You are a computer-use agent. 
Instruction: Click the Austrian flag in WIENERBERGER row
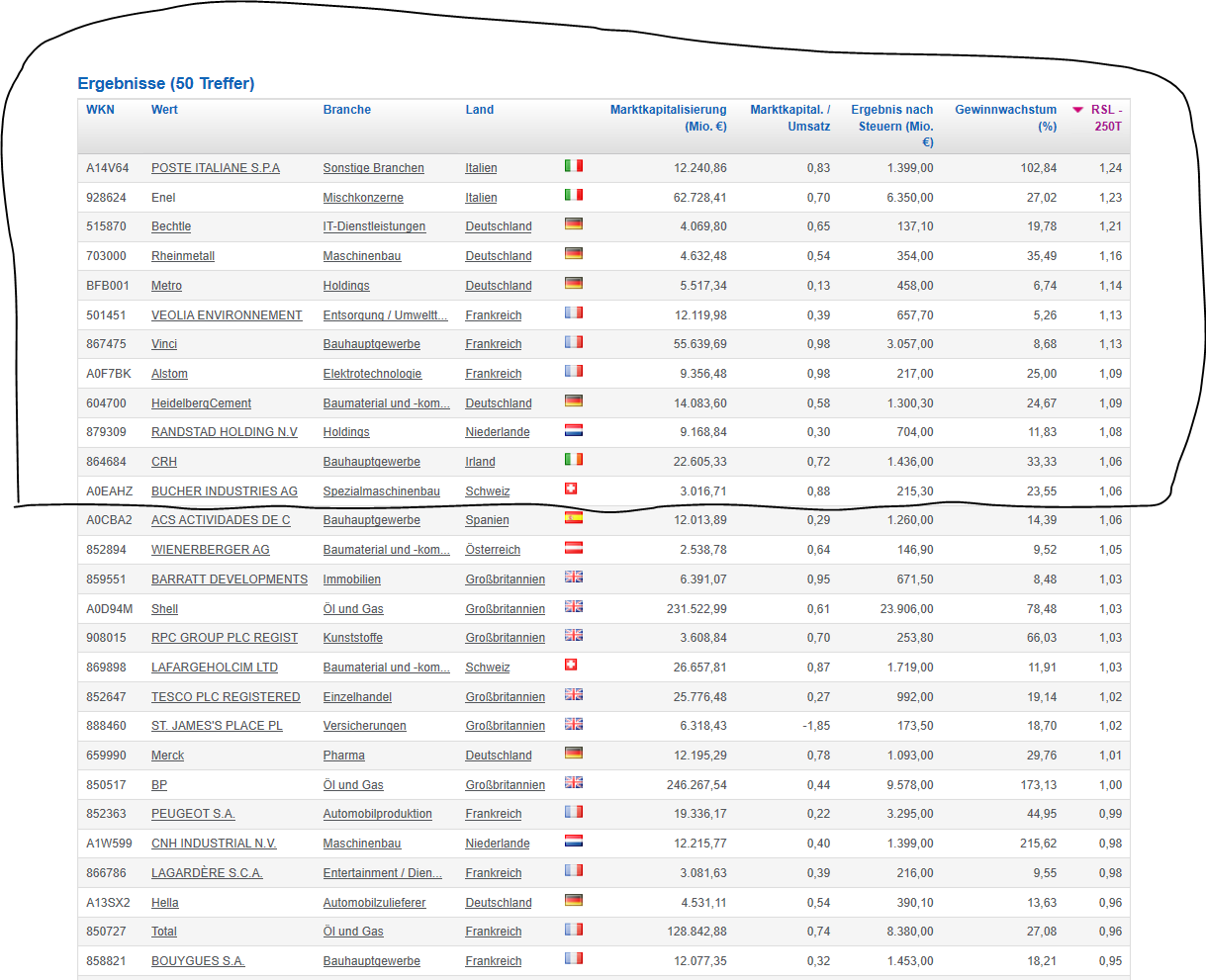574,548
